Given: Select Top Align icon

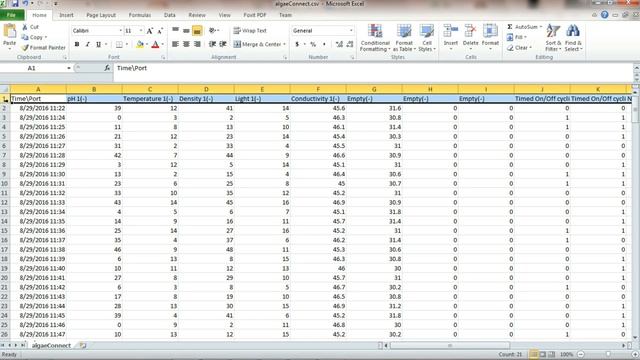Looking at the screenshot, I should (176, 30).
